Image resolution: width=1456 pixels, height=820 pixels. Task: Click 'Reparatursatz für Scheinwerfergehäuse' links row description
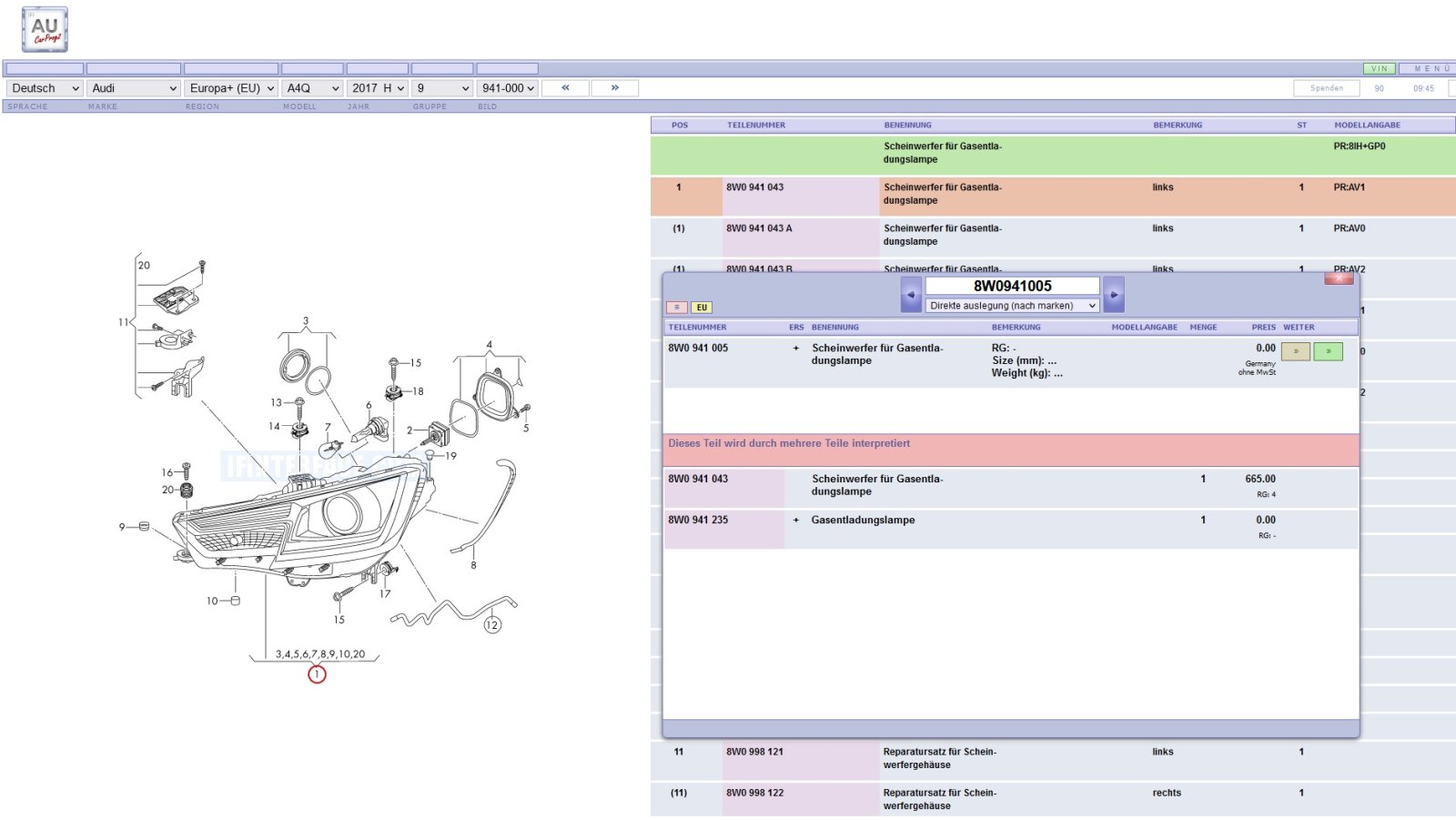pyautogui.click(x=939, y=758)
